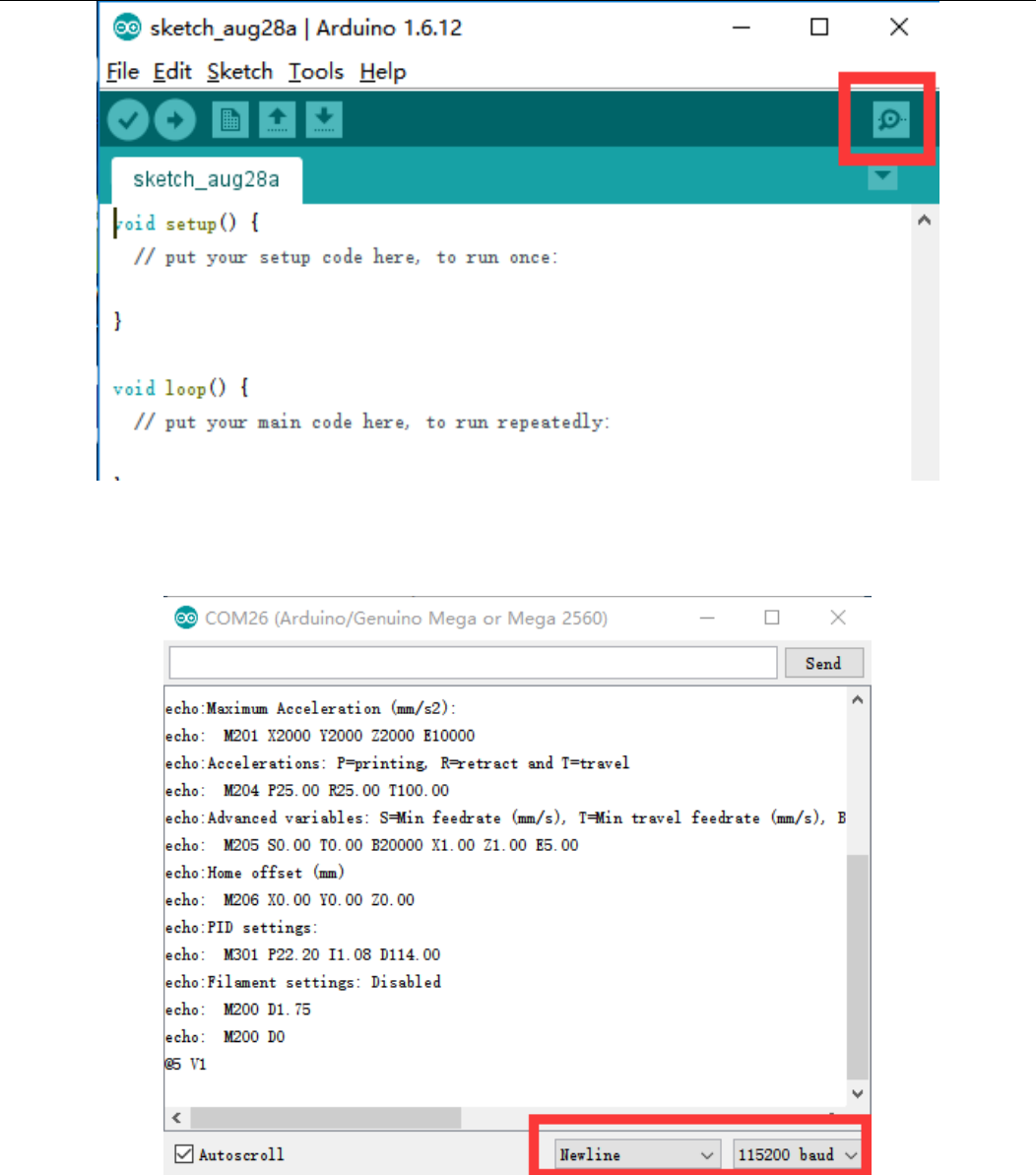Click the editor scrollbar up arrow

(x=925, y=221)
